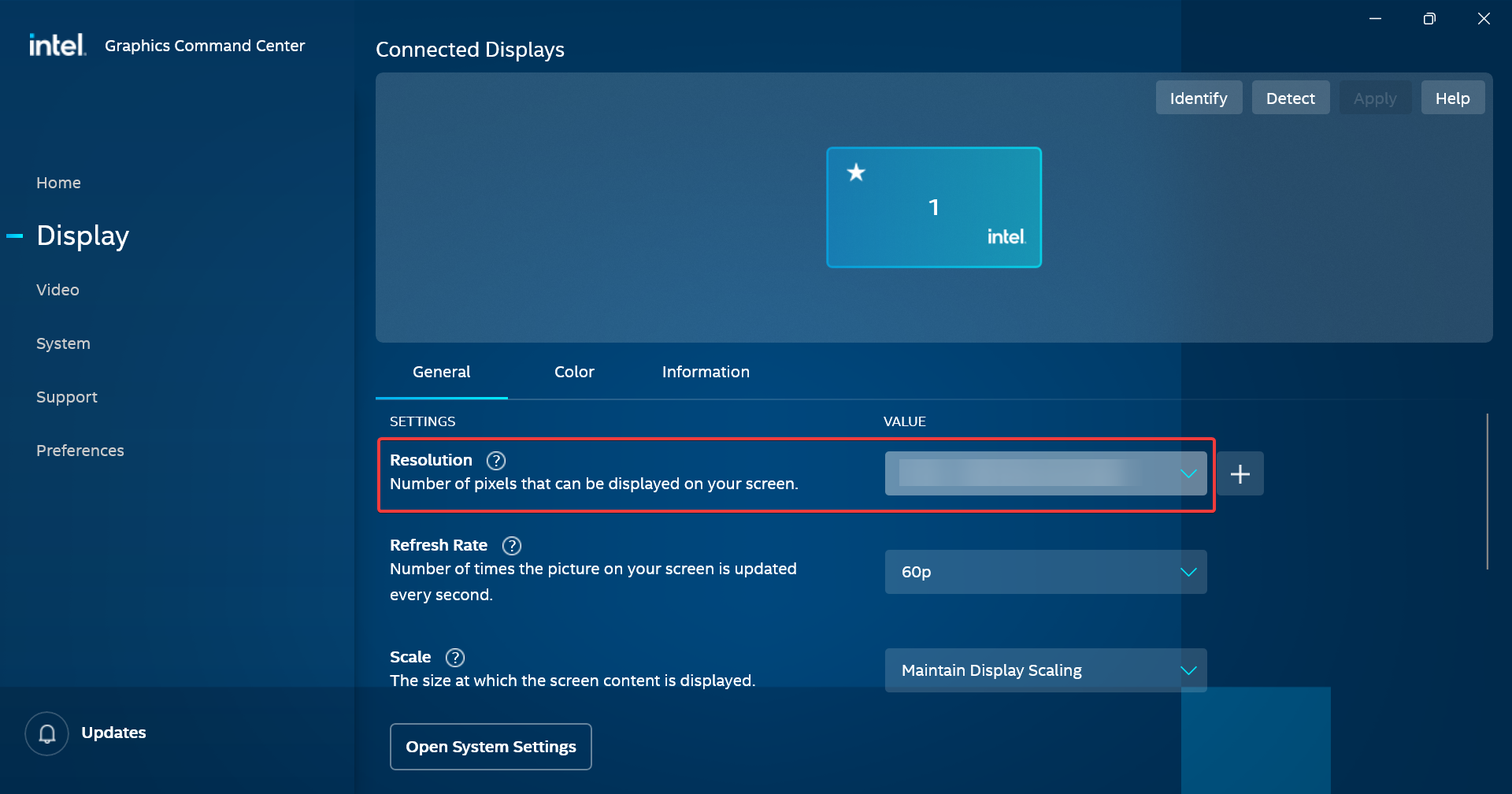
Task: Switch to the Color tab
Action: click(x=574, y=372)
